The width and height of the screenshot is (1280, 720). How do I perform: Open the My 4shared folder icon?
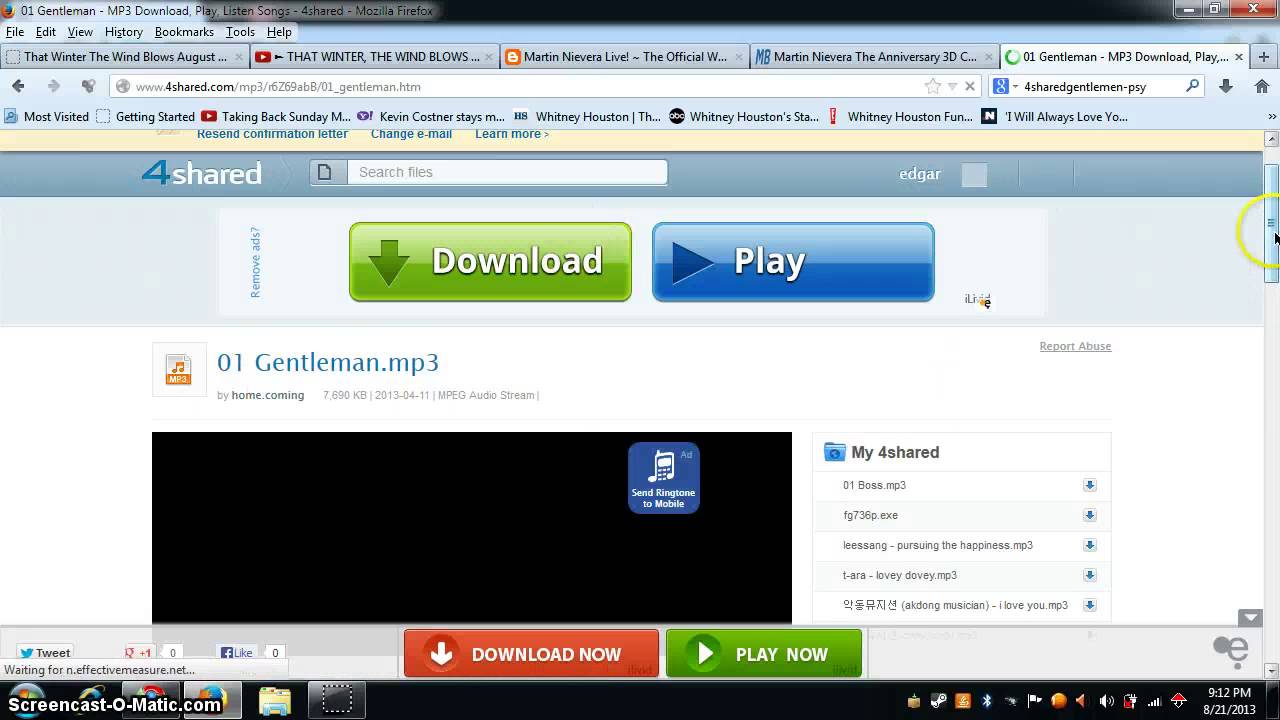tap(834, 452)
